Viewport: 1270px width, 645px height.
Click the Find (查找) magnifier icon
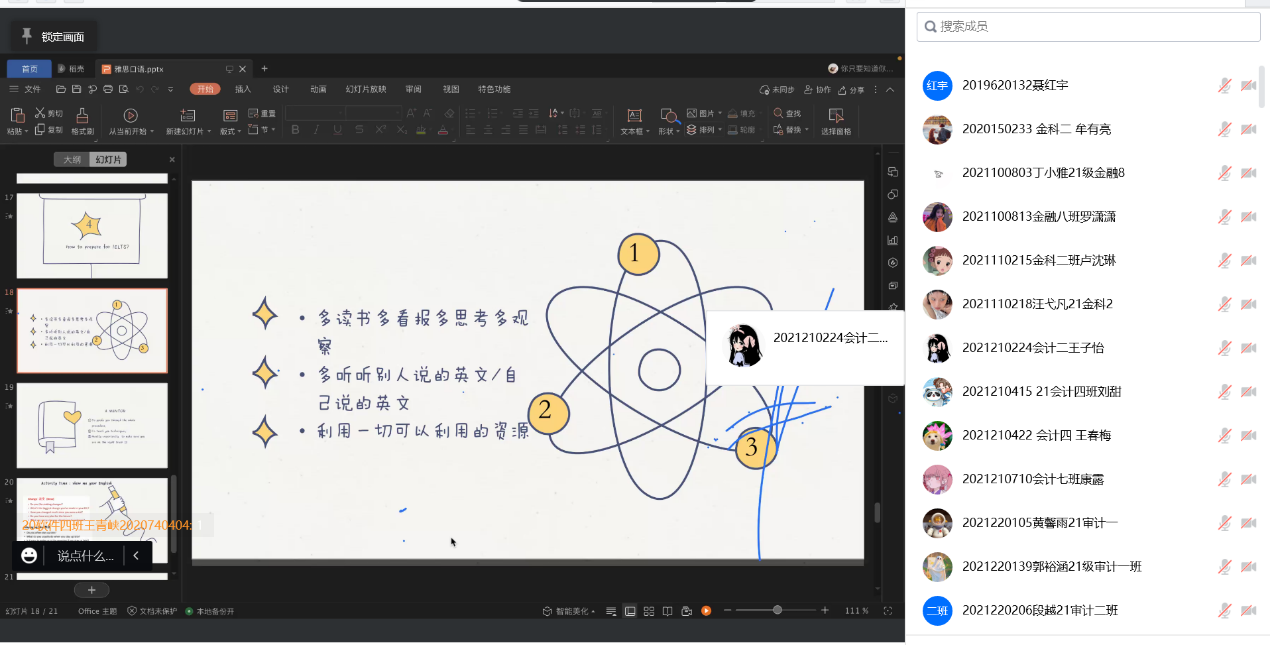pos(777,114)
